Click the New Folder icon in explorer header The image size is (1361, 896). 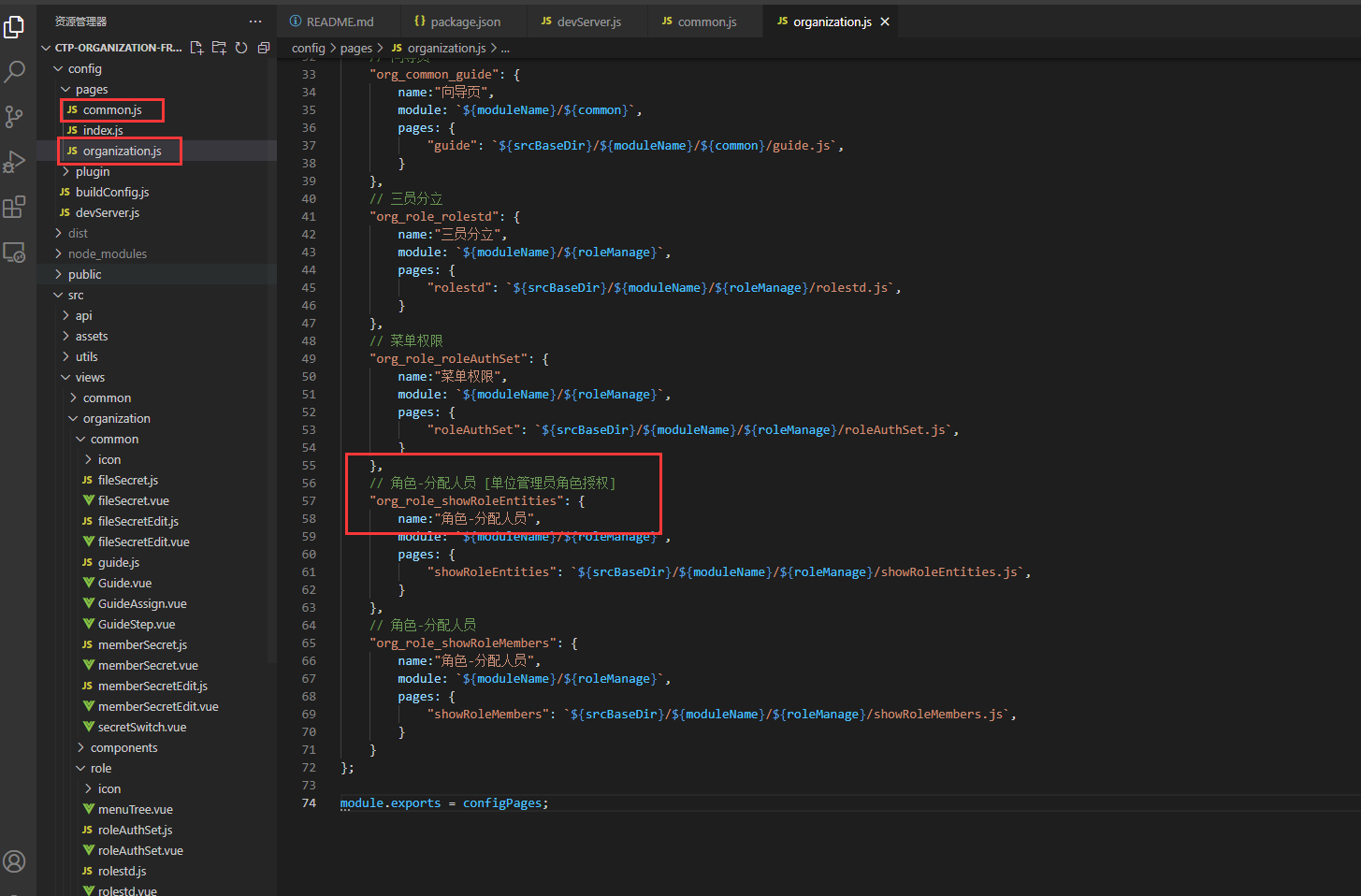click(x=219, y=48)
